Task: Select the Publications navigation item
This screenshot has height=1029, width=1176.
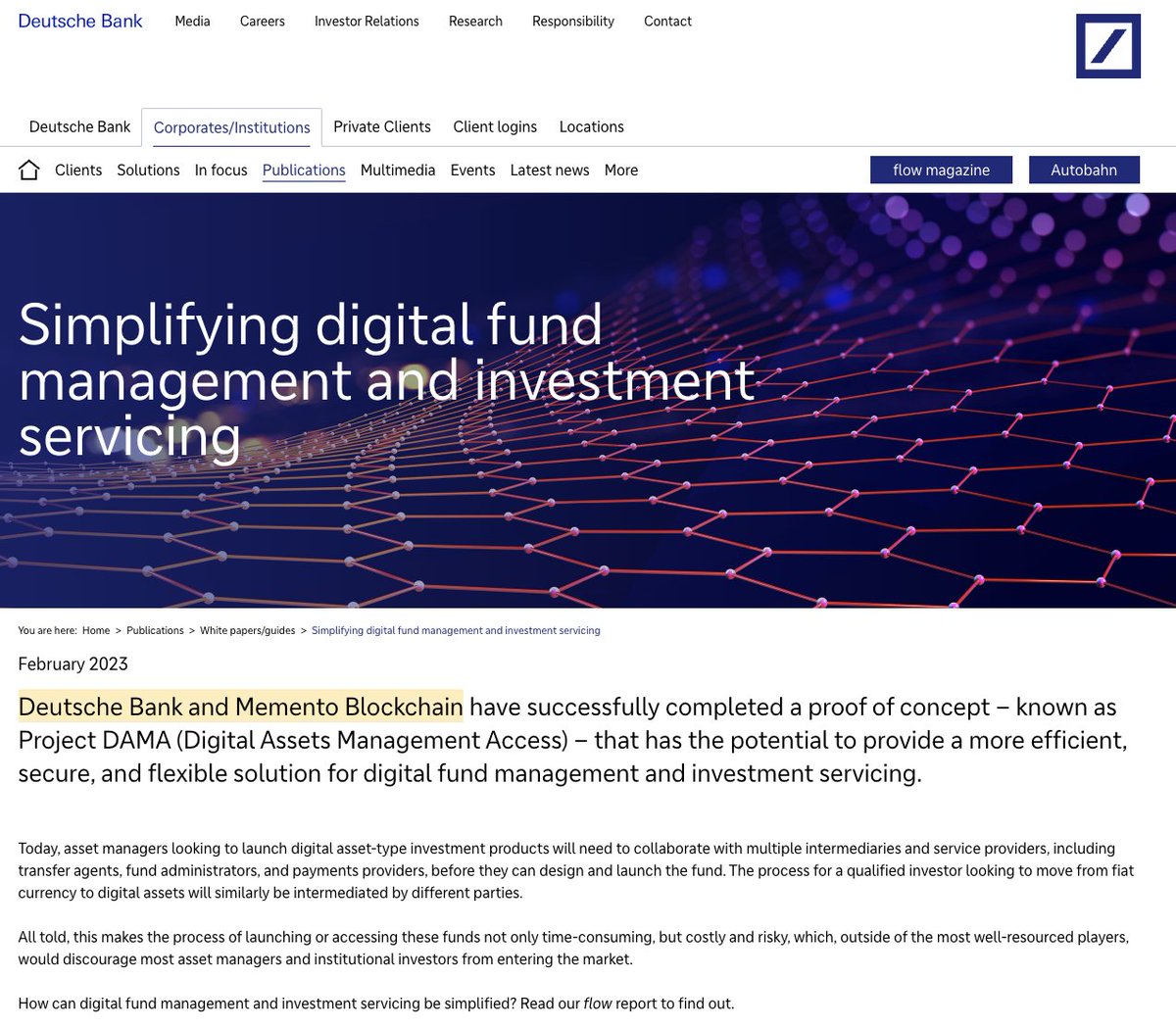Action: tap(304, 170)
